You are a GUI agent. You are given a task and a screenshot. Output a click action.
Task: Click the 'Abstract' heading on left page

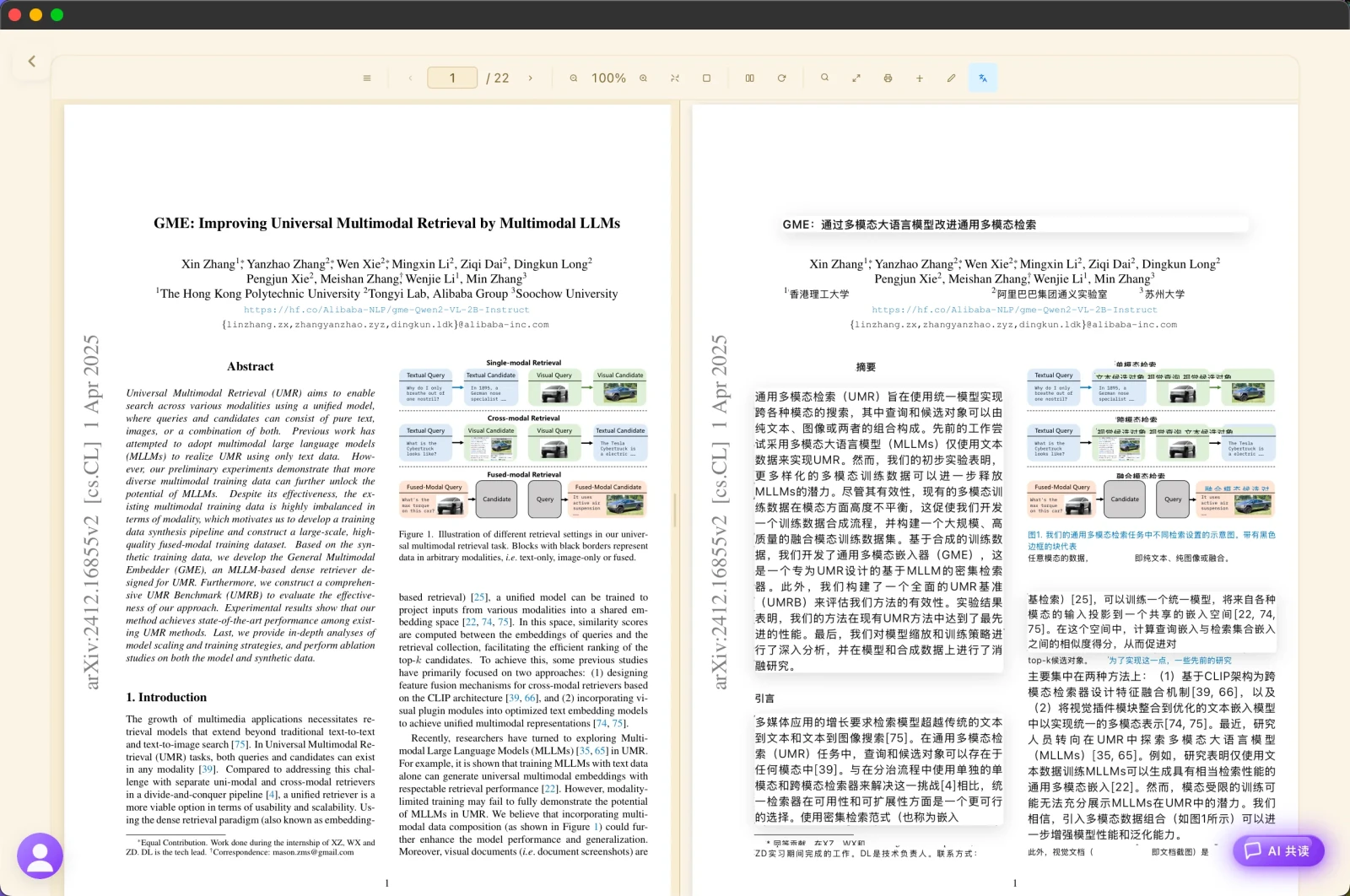click(x=251, y=367)
